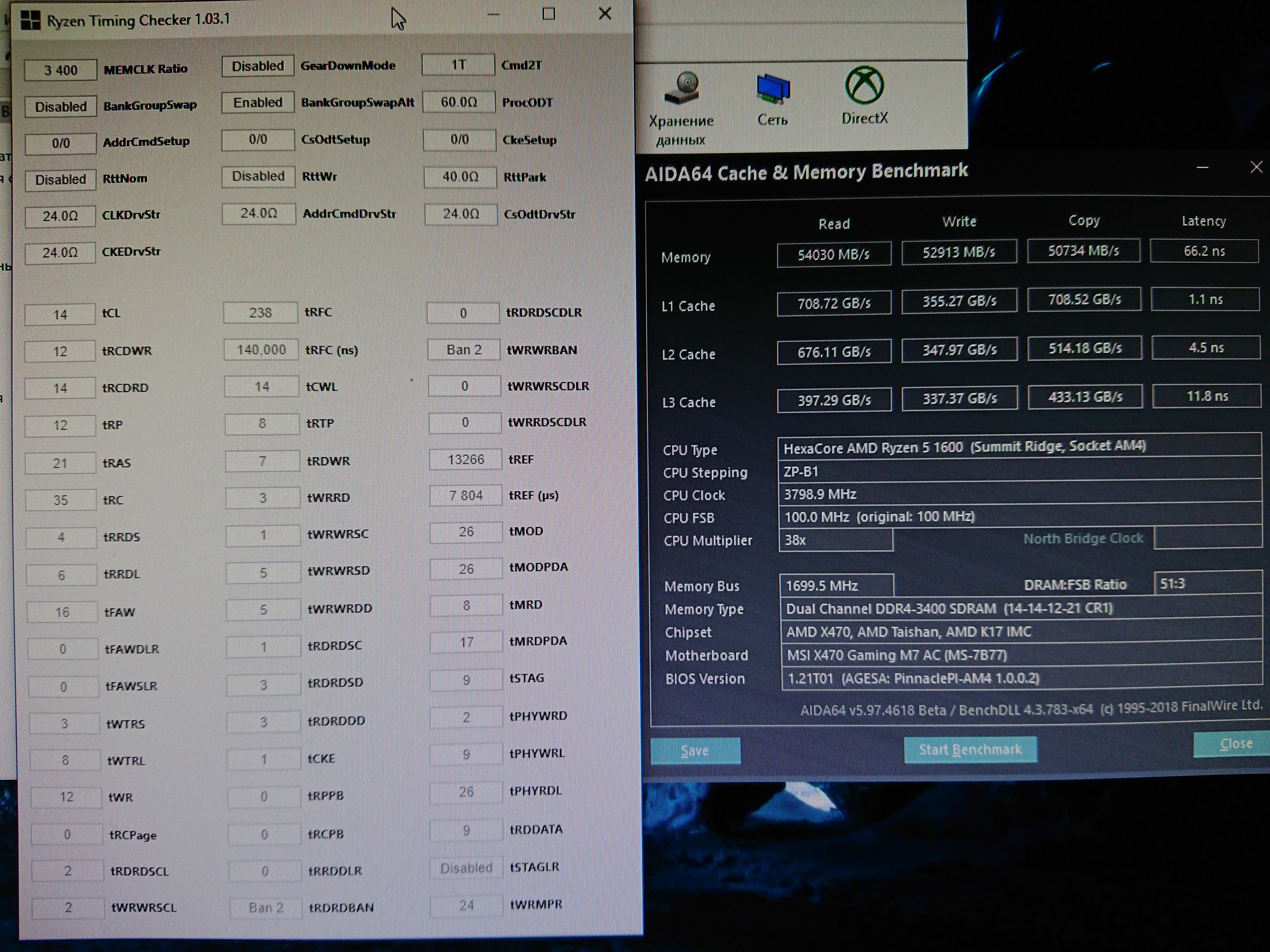Click the Memory Latency result box
The height and width of the screenshot is (952, 1270).
coord(1204,251)
